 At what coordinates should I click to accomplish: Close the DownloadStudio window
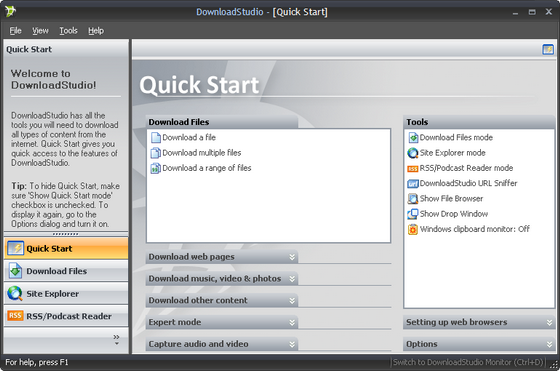tap(549, 12)
